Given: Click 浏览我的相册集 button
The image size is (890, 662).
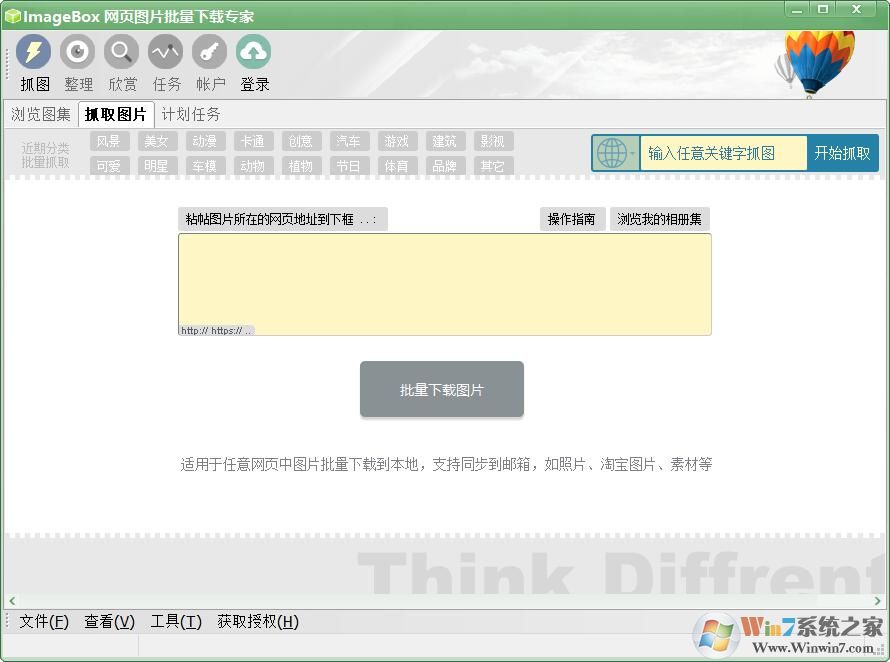Looking at the screenshot, I should 660,219.
